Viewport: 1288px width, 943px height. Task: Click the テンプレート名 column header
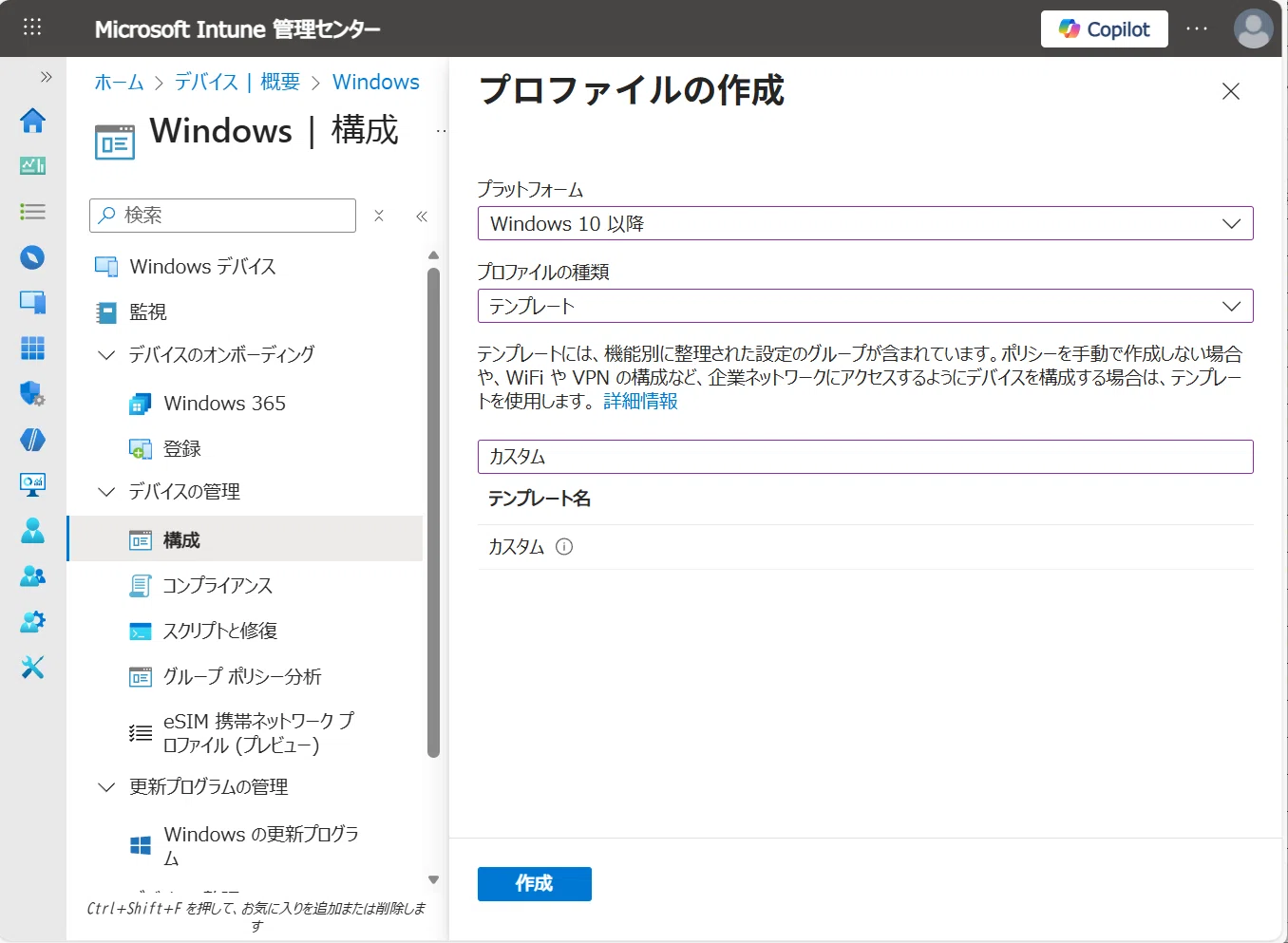pos(540,499)
